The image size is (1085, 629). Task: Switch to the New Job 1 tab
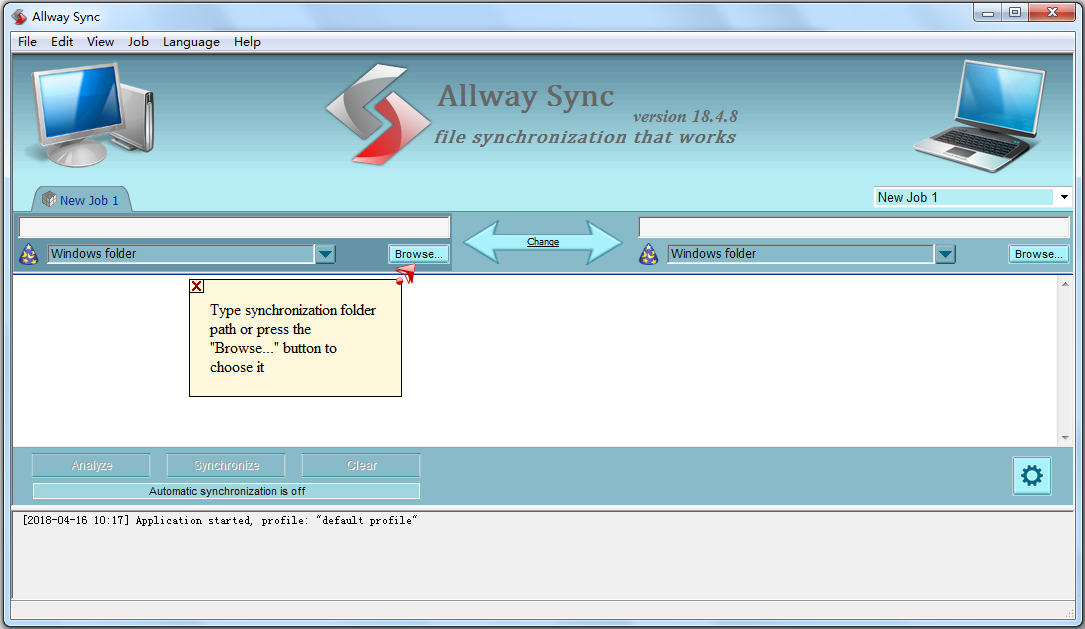[x=90, y=199]
